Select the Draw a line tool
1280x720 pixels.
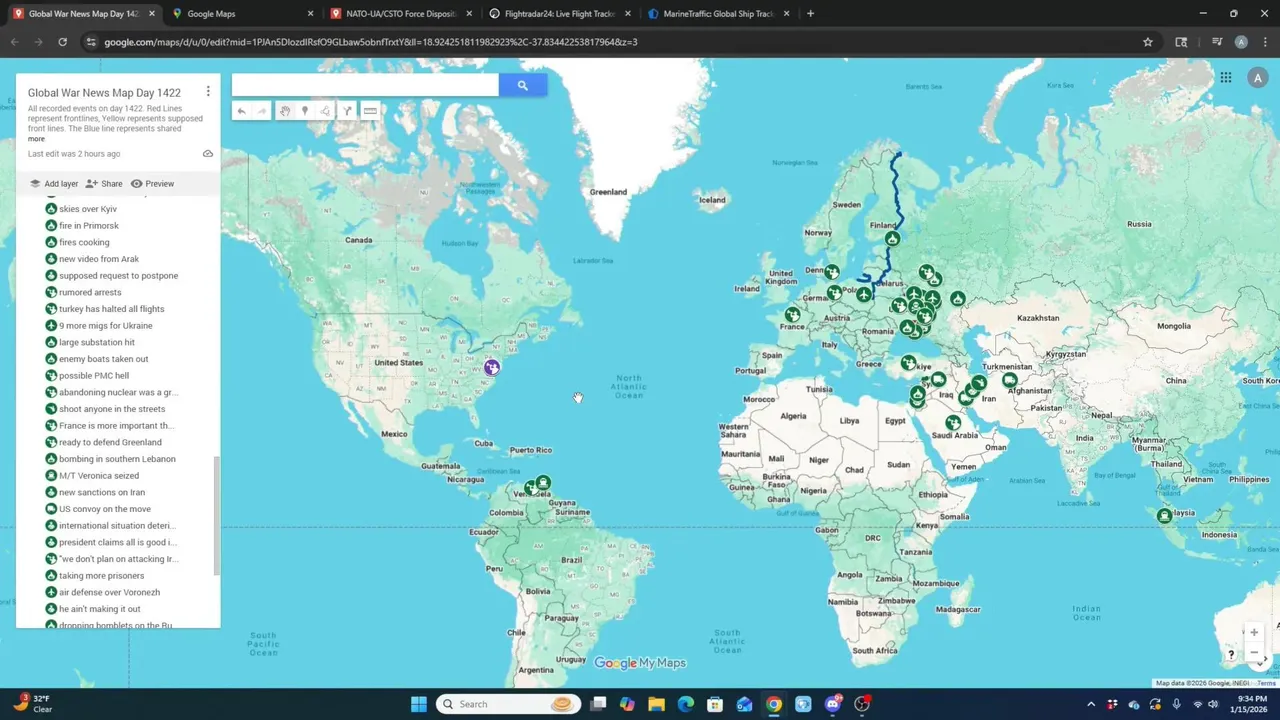click(326, 111)
